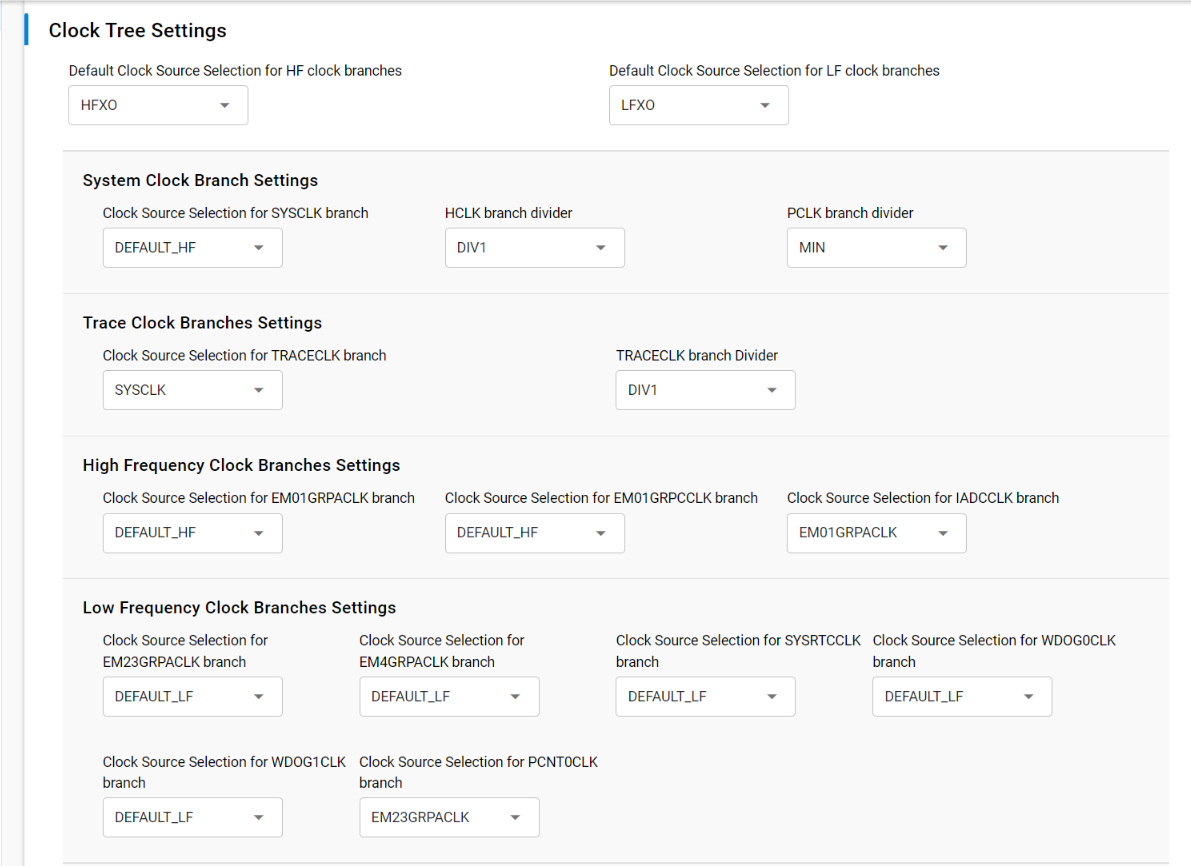The height and width of the screenshot is (866, 1191).
Task: Select the System Clock Branch Settings section title
Action: (200, 180)
